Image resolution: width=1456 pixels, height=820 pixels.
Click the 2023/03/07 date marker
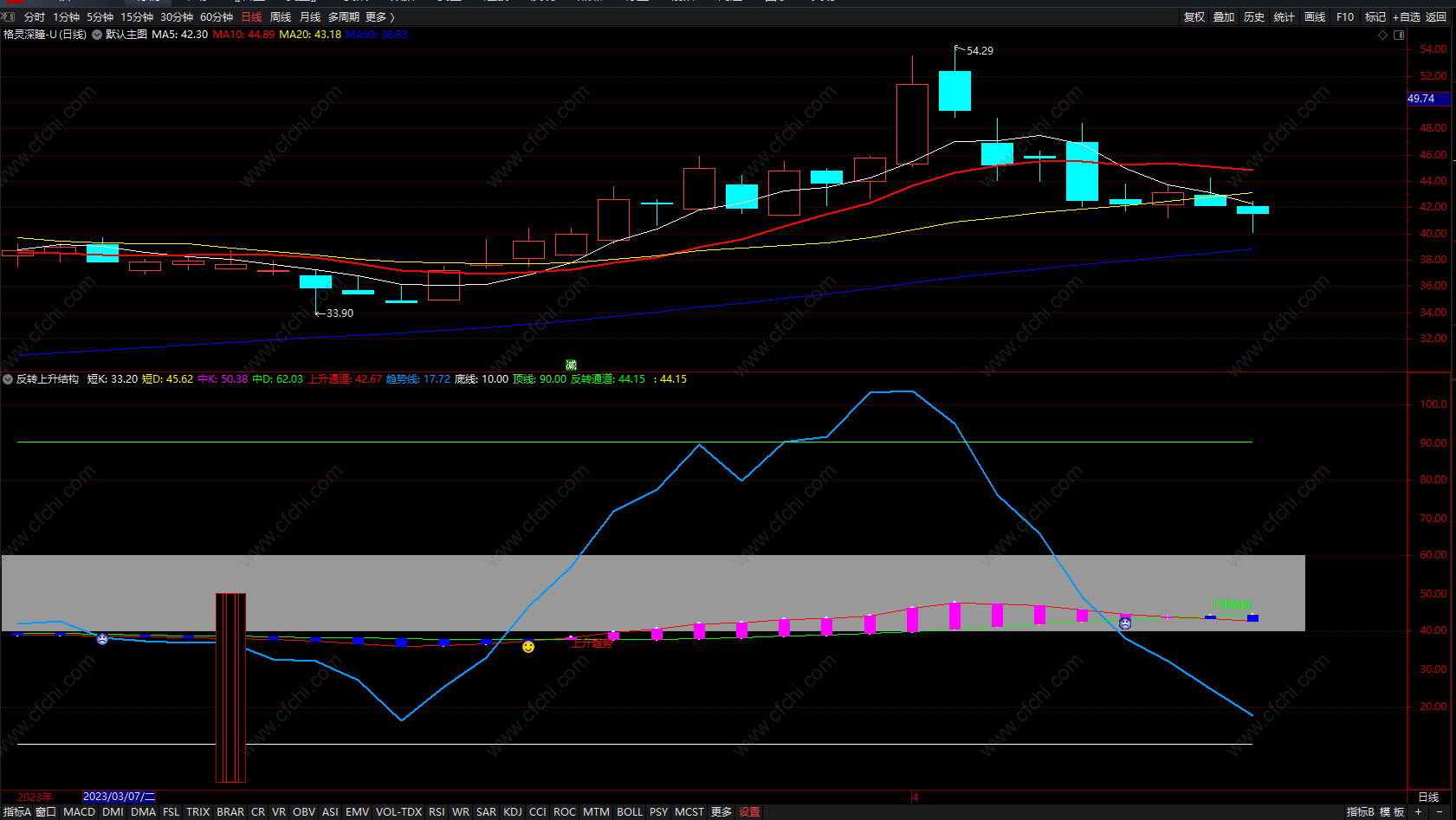pos(119,797)
